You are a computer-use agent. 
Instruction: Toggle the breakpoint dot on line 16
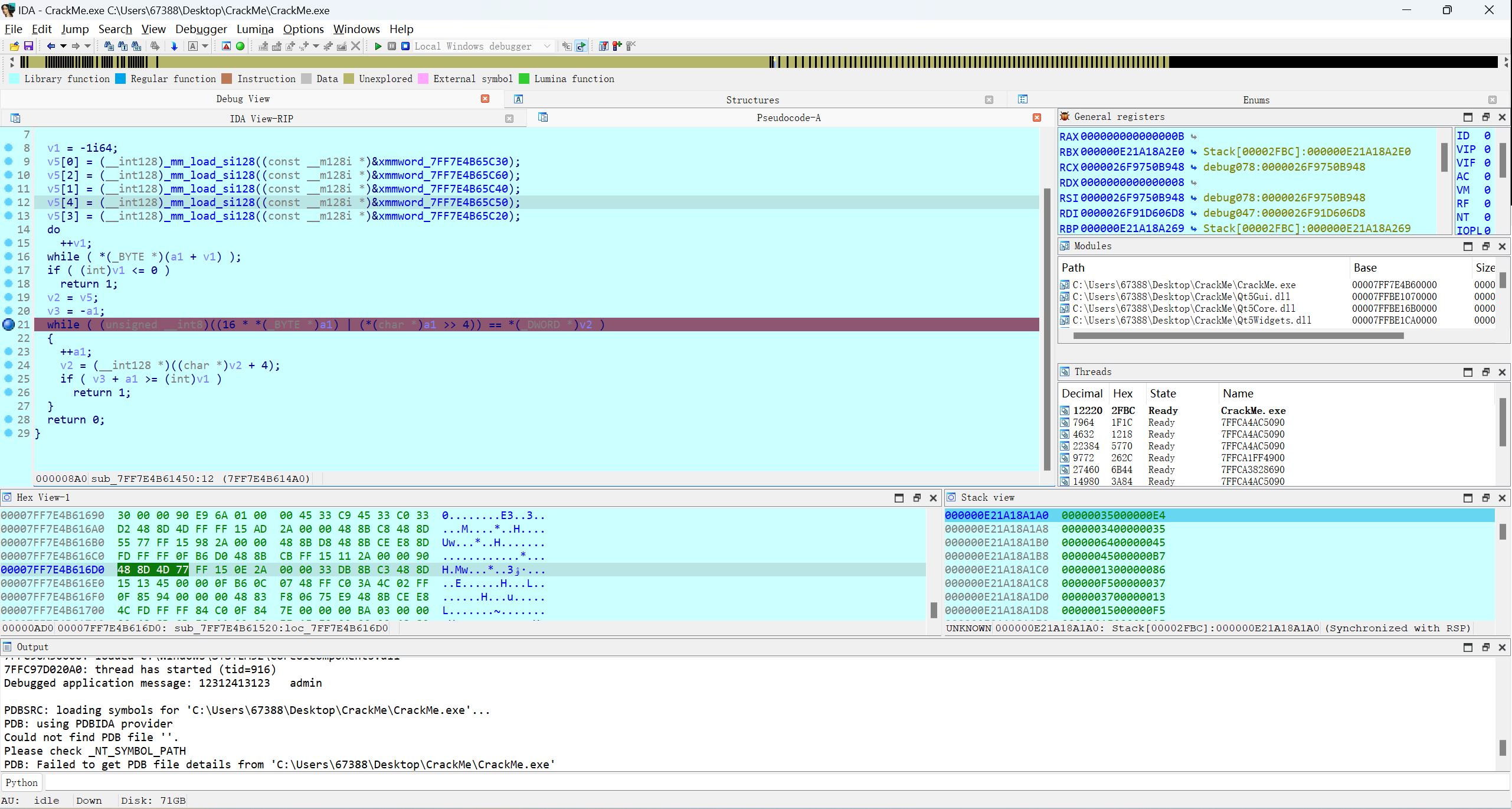(9, 256)
